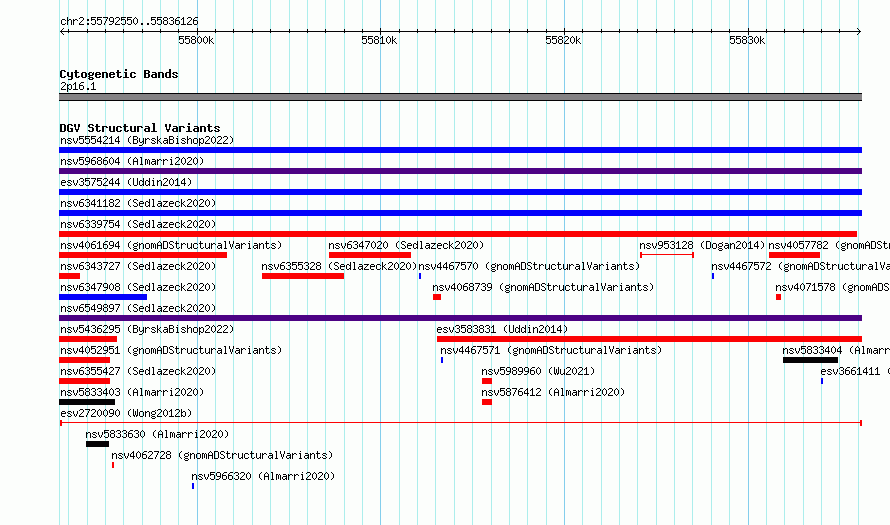
Task: Open the nsv953128 (Dogan2014) label
Action: 702,245
